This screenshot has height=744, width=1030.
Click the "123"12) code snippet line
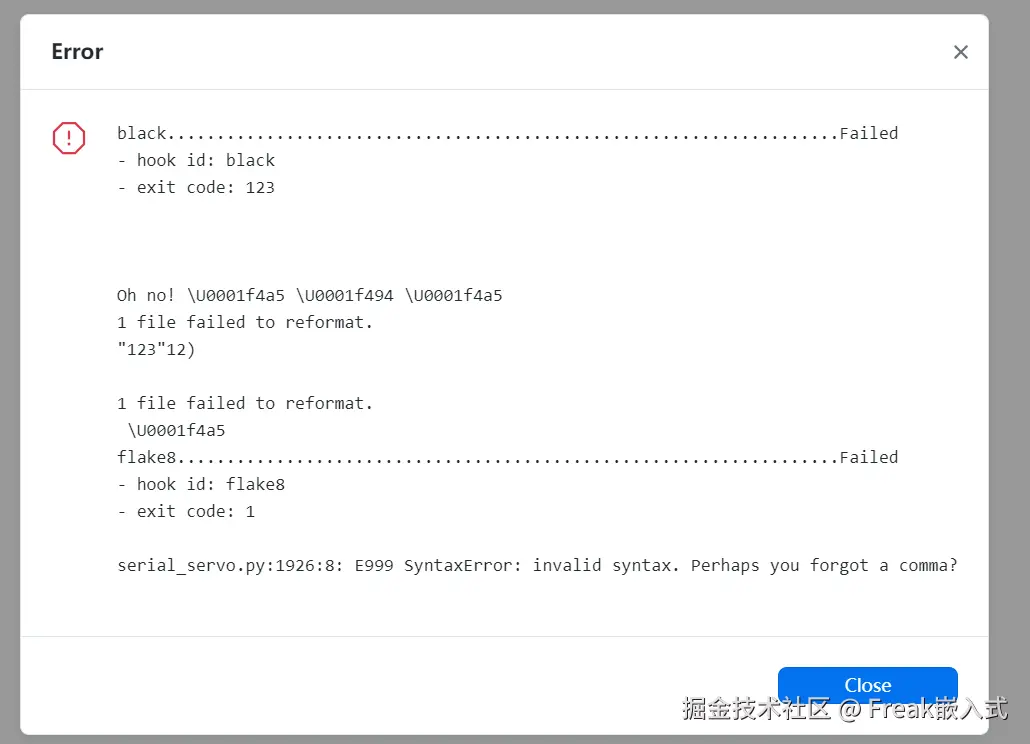156,349
